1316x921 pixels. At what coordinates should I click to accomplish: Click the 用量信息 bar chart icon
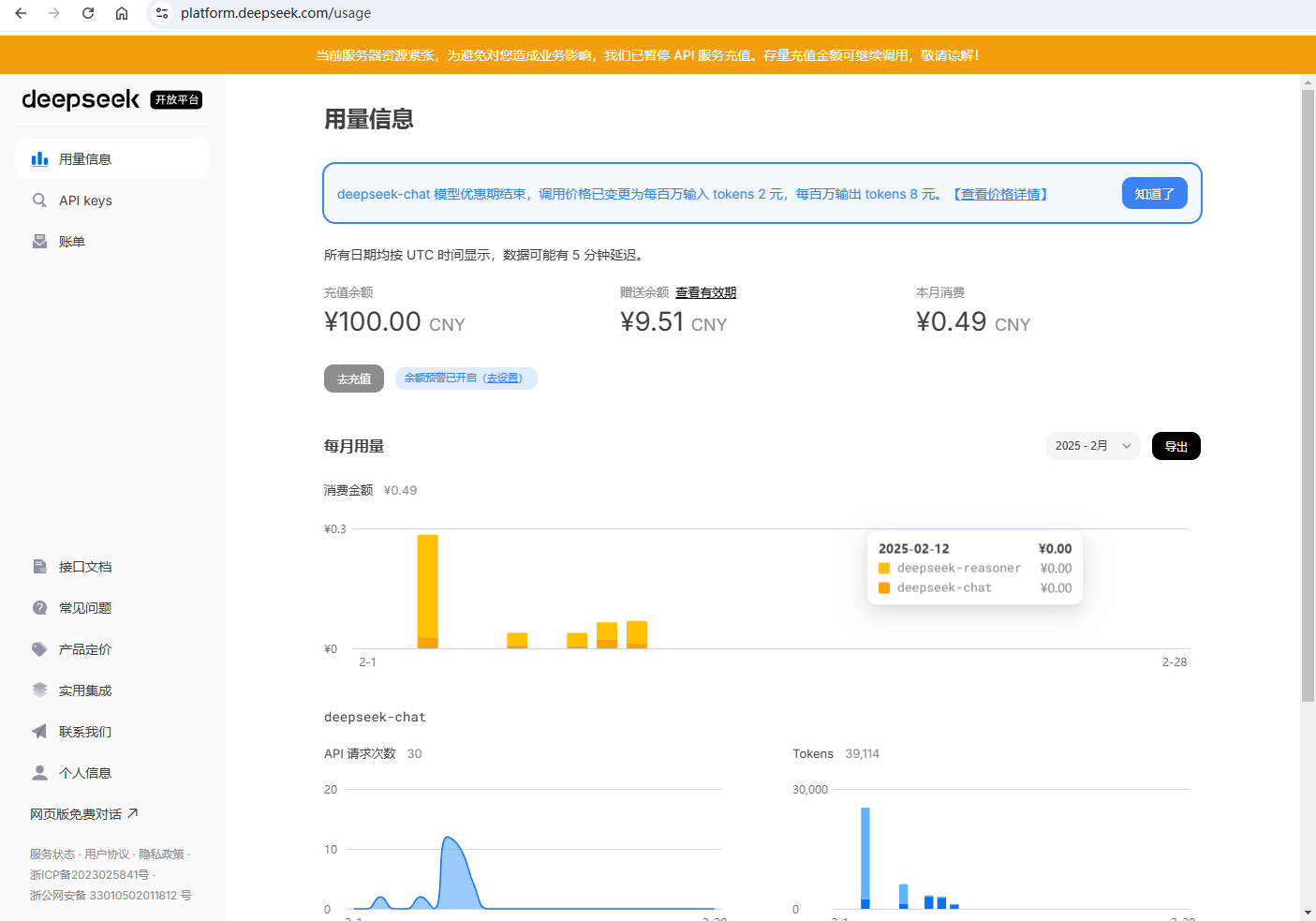tap(39, 159)
